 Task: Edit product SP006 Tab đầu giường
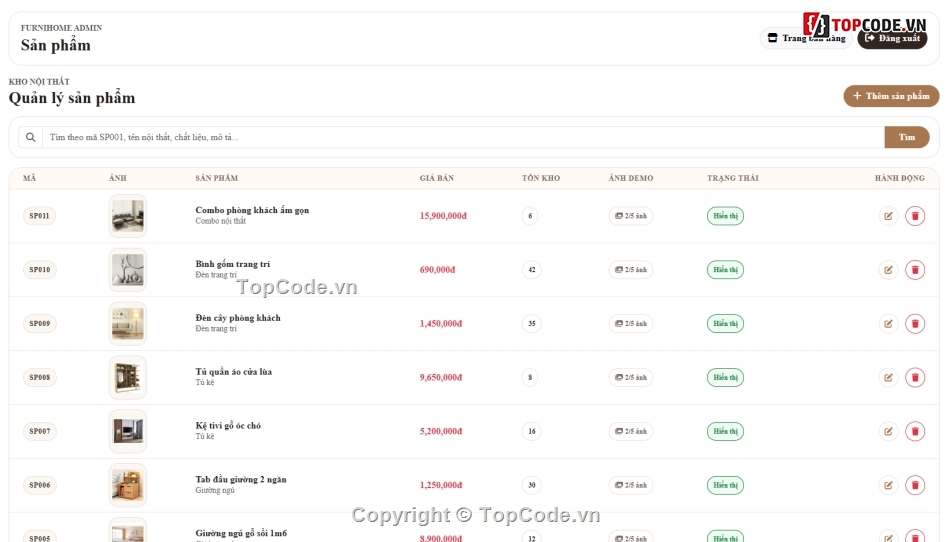point(888,485)
